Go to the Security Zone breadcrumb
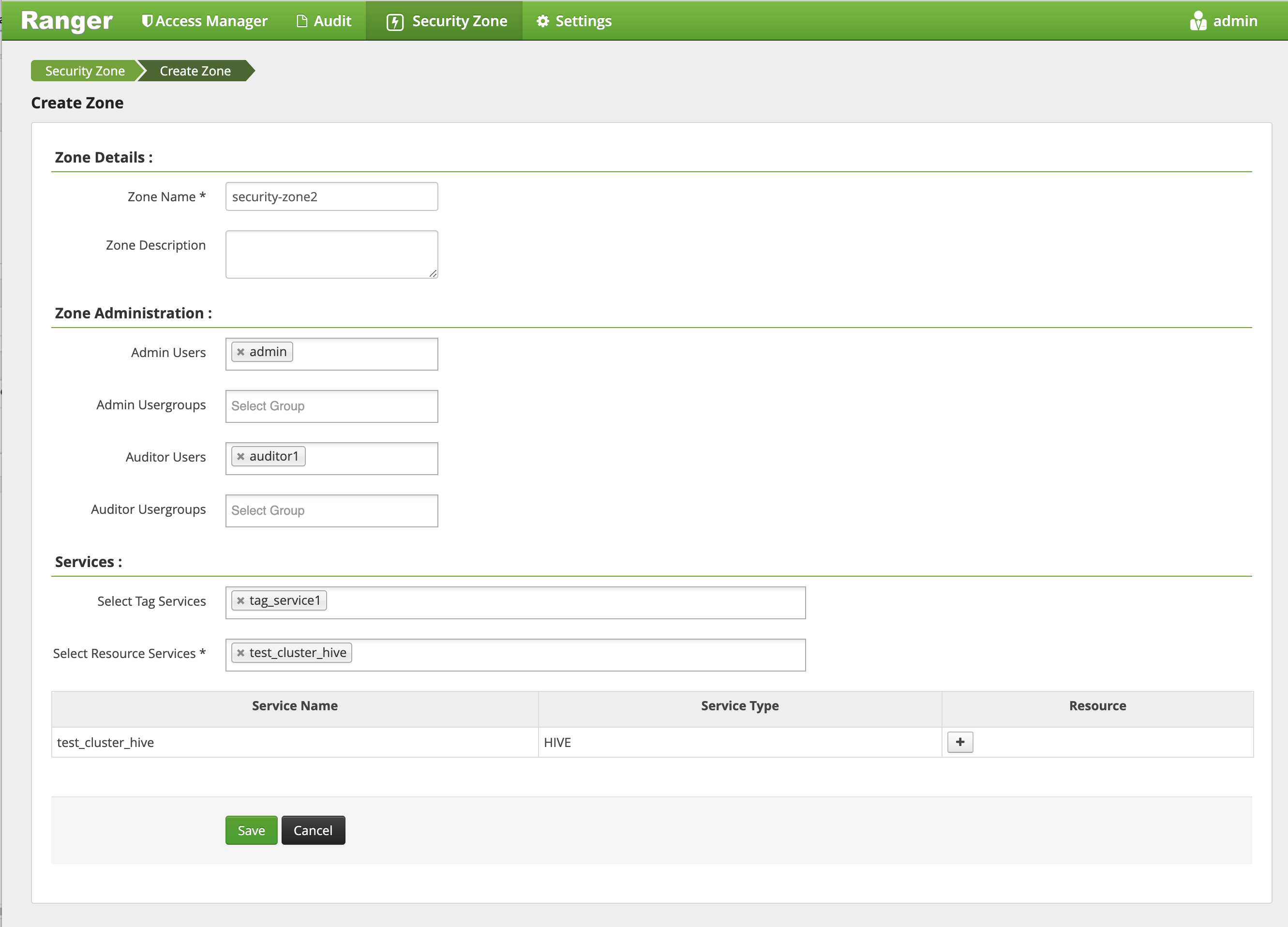The image size is (1288, 927). pyautogui.click(x=85, y=71)
